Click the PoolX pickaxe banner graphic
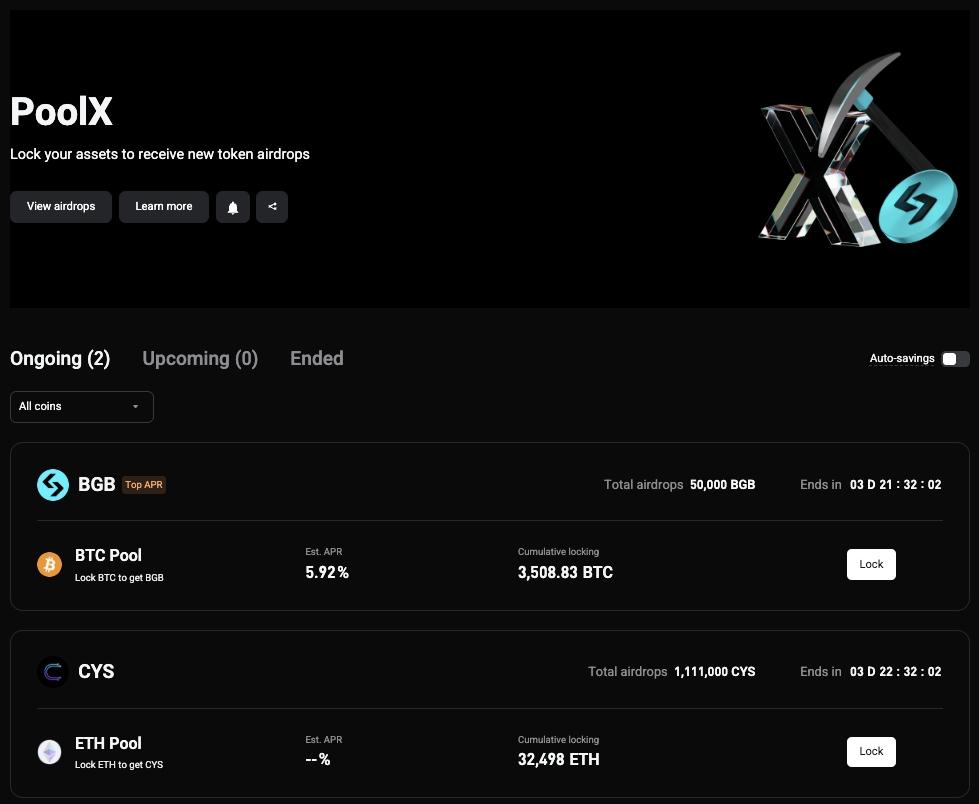This screenshot has height=804, width=979. [858, 151]
